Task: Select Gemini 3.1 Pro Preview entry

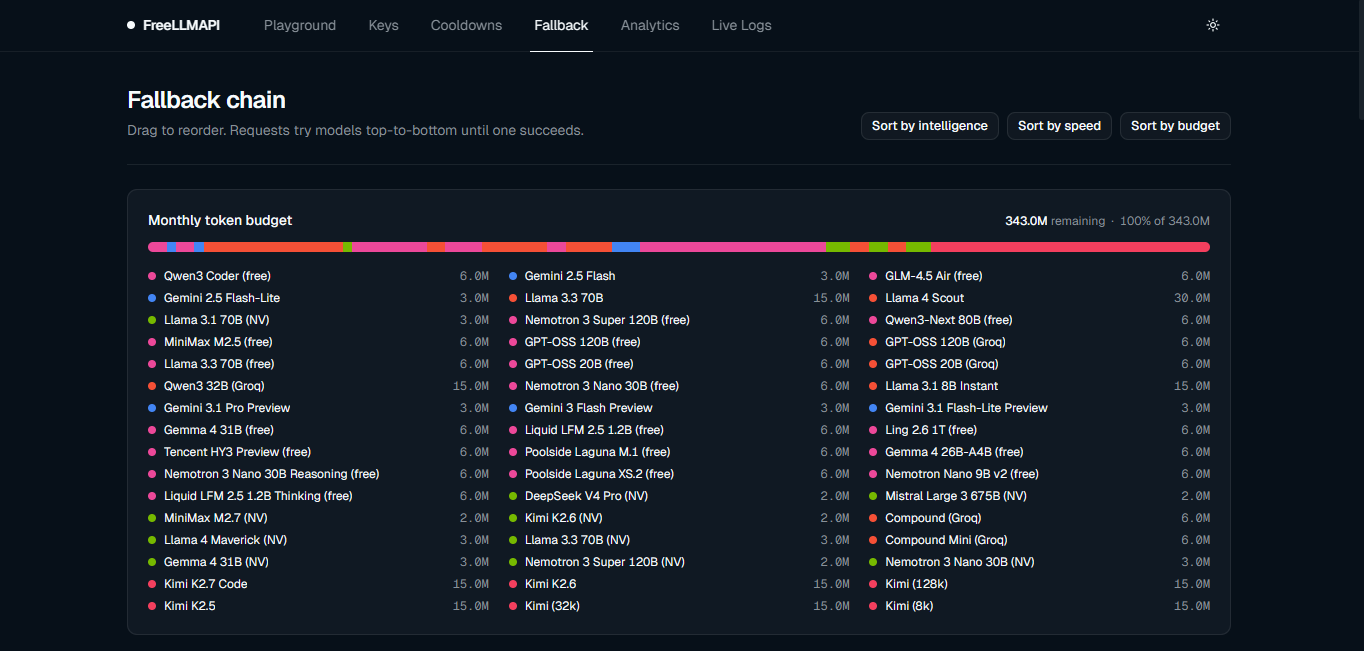Action: click(x=227, y=408)
